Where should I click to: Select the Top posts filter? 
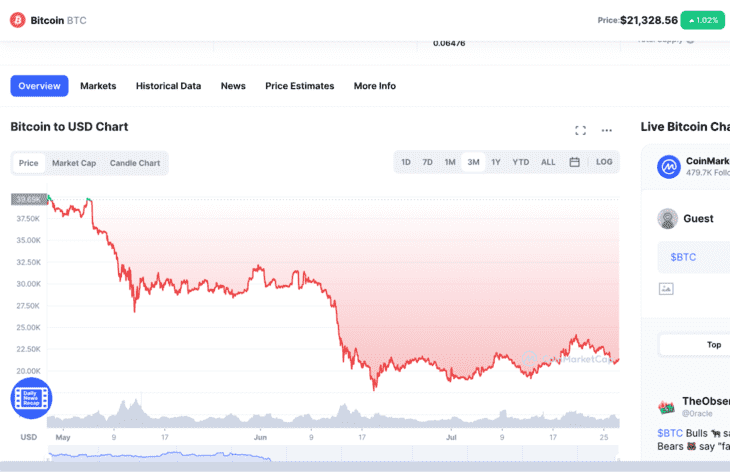point(714,344)
